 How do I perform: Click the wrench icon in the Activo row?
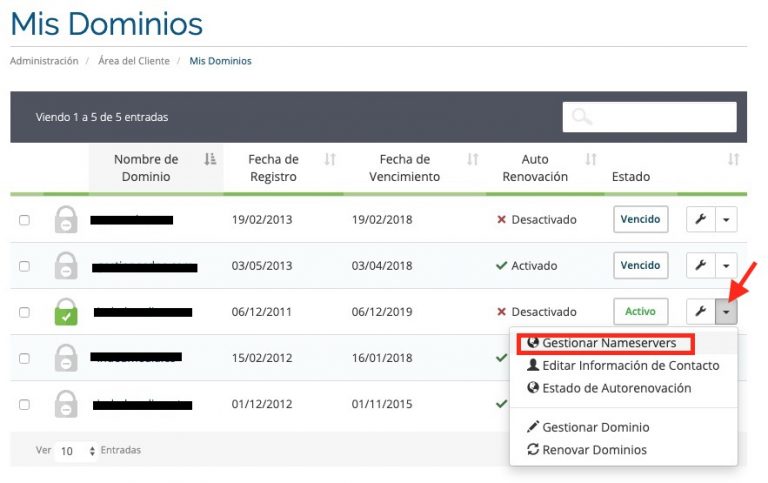[701, 312]
